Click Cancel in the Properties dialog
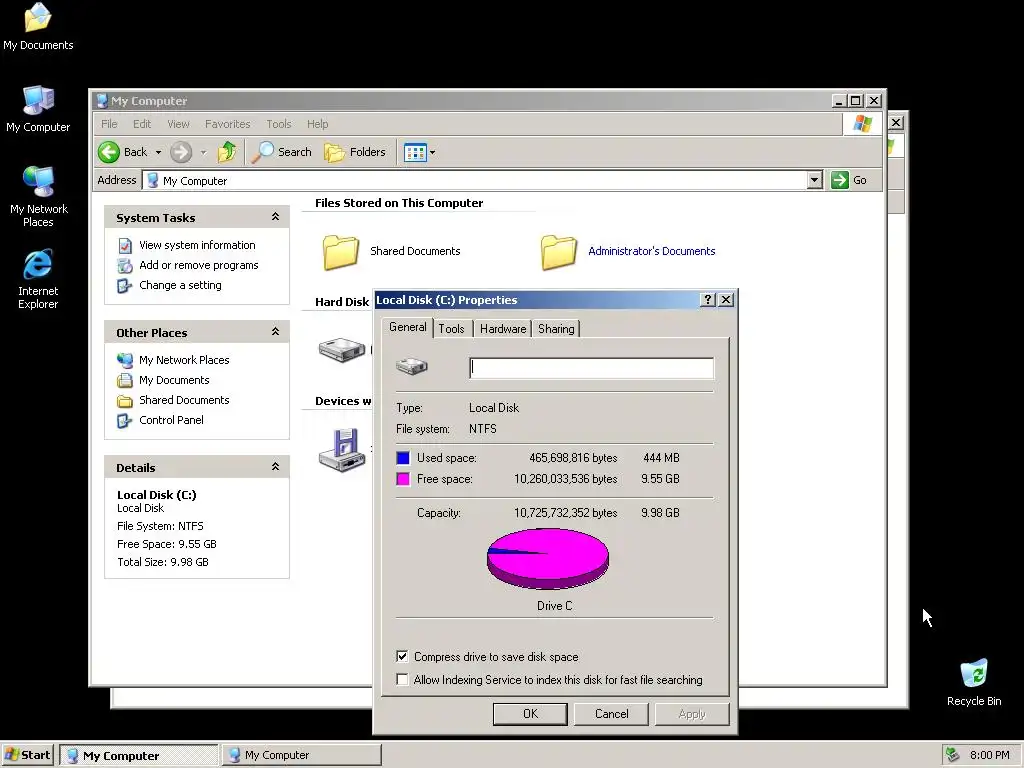 (611, 714)
